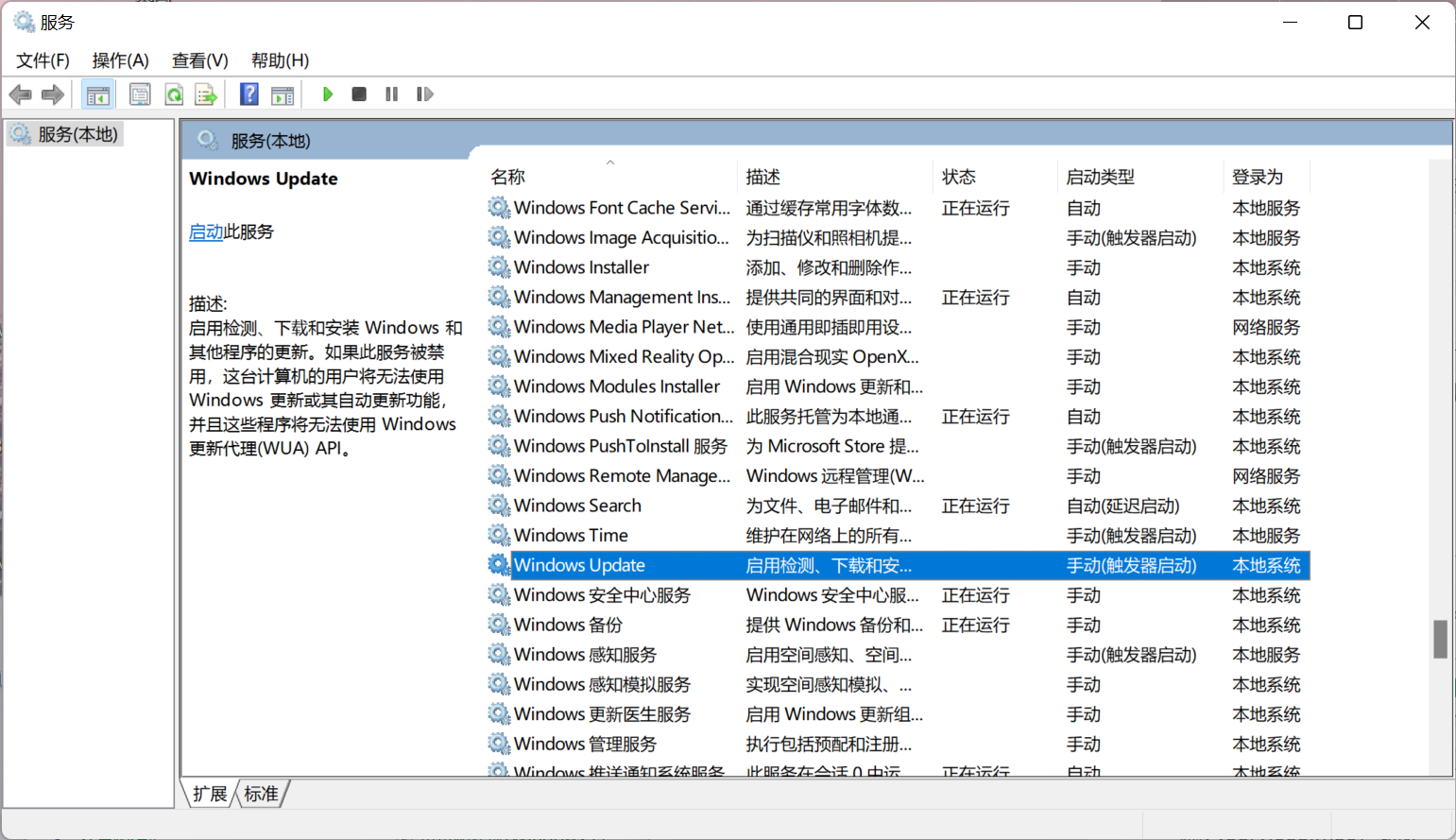Open the 查看(V) menu
The image size is (1456, 840).
pyautogui.click(x=200, y=60)
